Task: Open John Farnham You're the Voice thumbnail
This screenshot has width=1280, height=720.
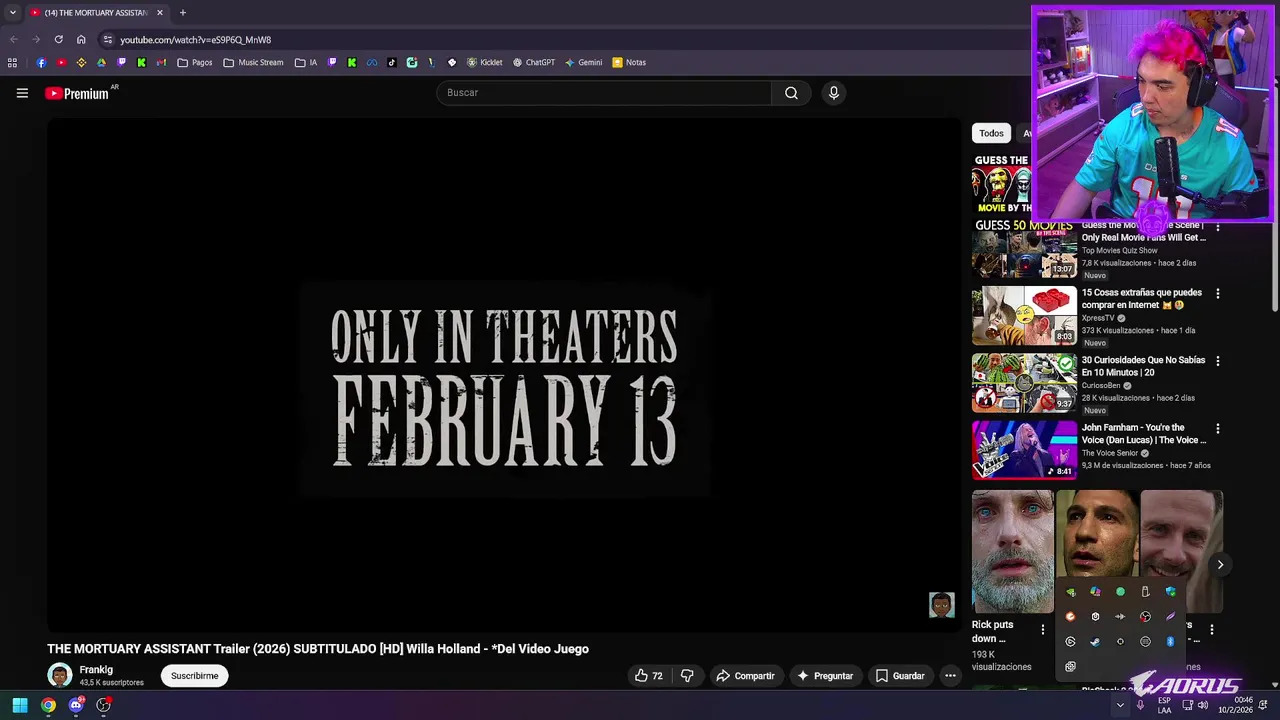Action: tap(1024, 450)
